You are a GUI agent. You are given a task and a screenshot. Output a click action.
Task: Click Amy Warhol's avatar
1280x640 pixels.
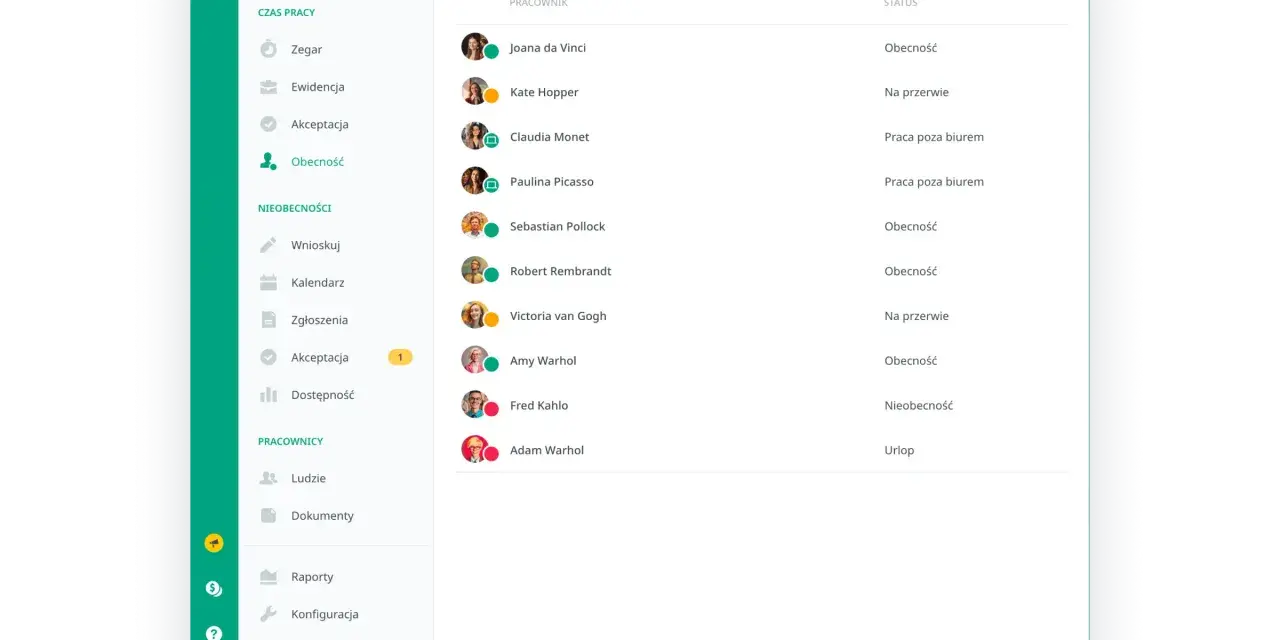pyautogui.click(x=475, y=360)
